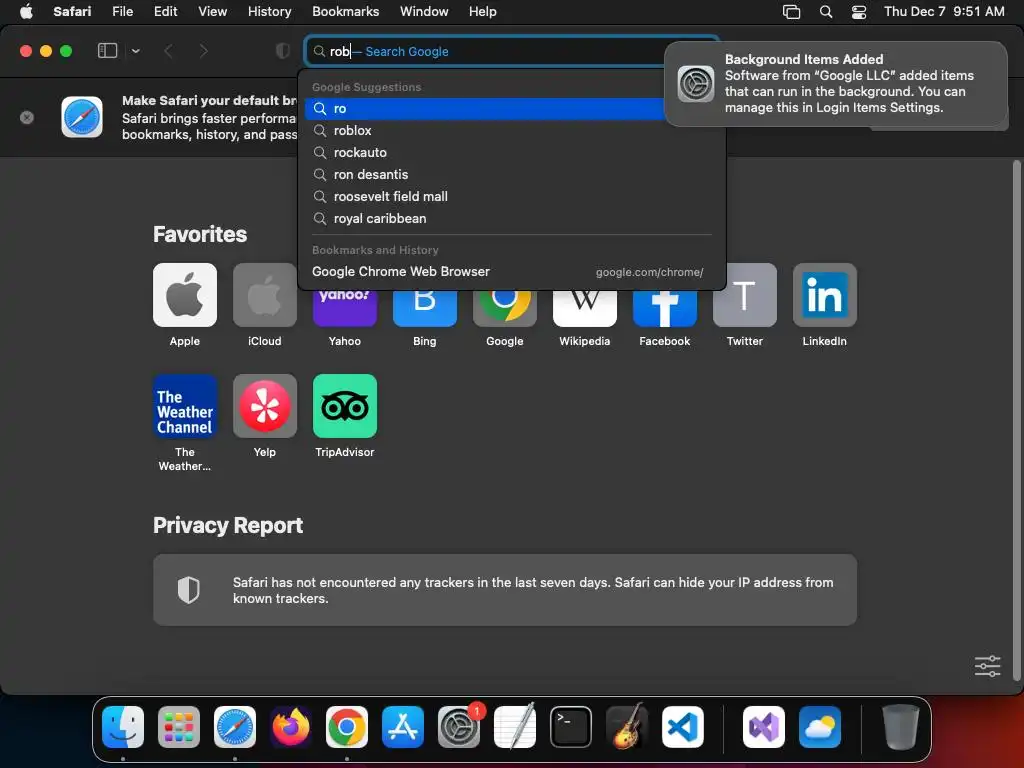Open the Window menu
1024x768 pixels.
[424, 11]
